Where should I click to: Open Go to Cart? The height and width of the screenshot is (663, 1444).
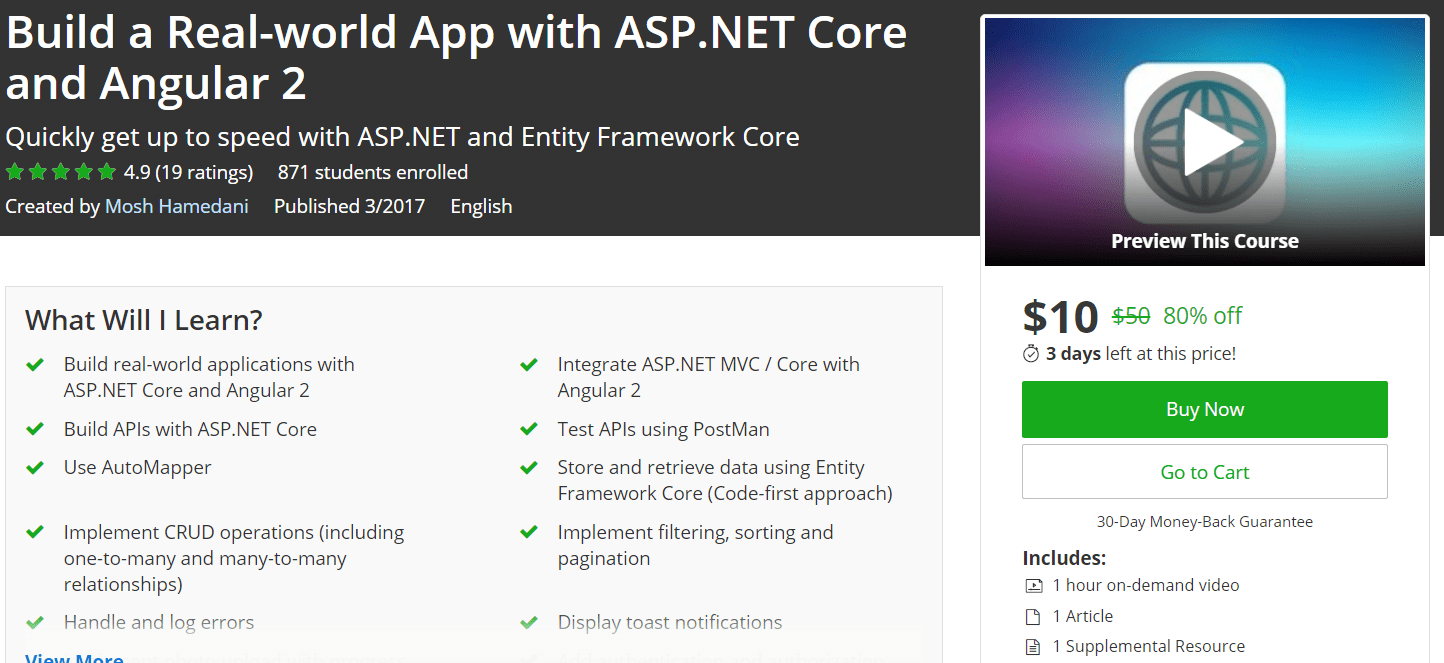pyautogui.click(x=1204, y=471)
